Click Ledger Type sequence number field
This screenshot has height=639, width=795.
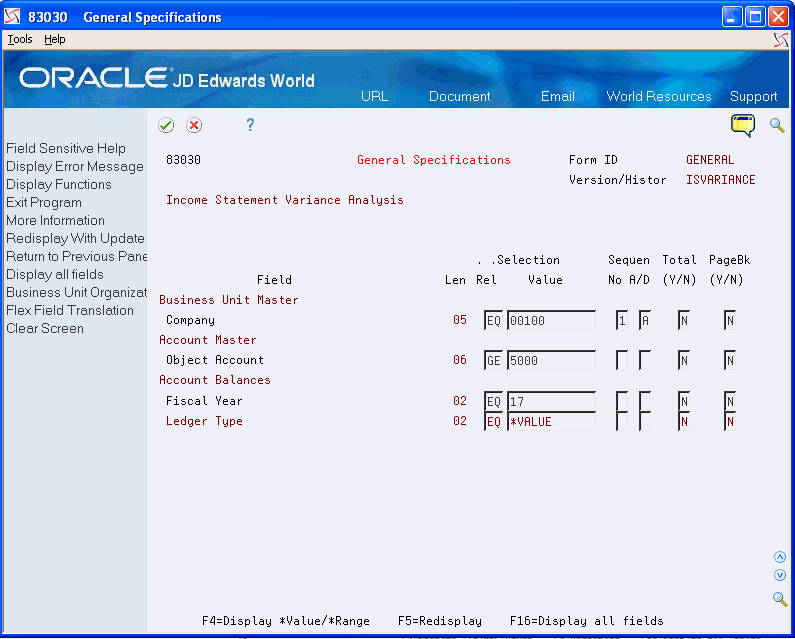pos(622,421)
